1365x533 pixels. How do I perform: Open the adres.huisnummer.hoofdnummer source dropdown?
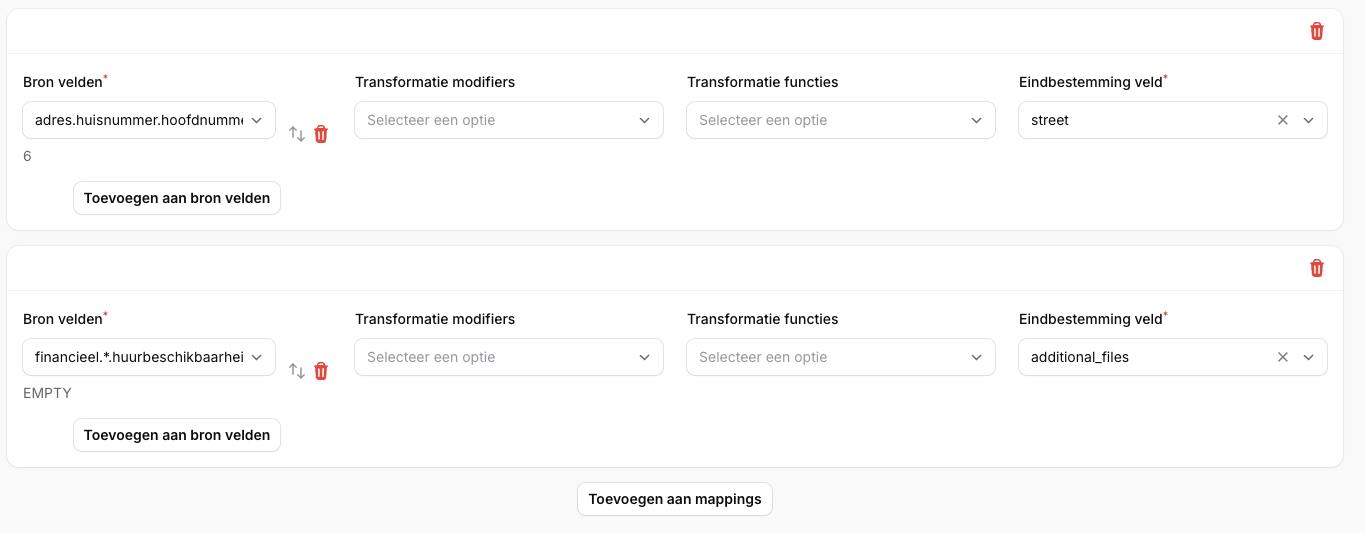coord(149,120)
